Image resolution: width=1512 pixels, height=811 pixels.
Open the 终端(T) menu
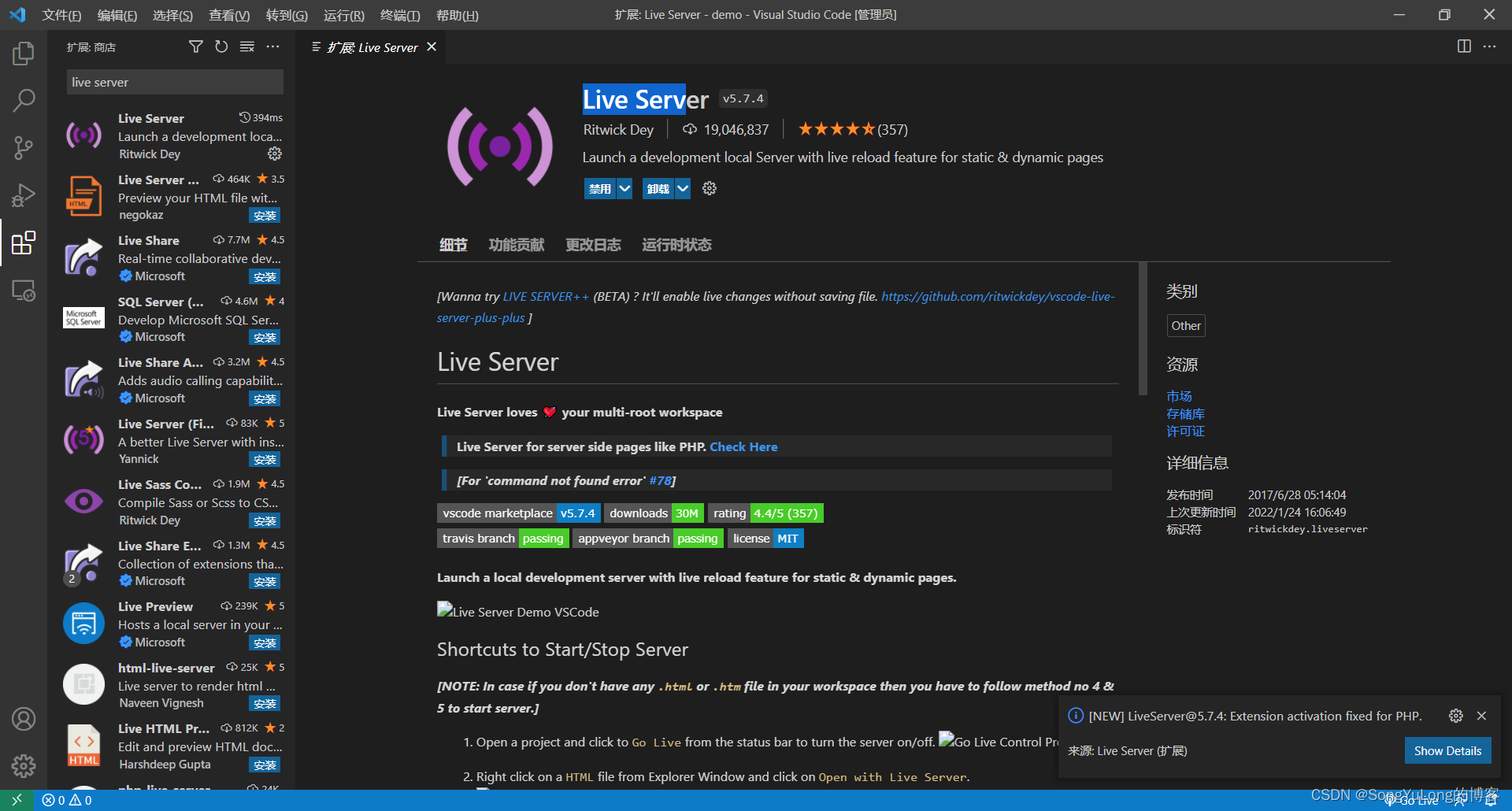click(400, 15)
